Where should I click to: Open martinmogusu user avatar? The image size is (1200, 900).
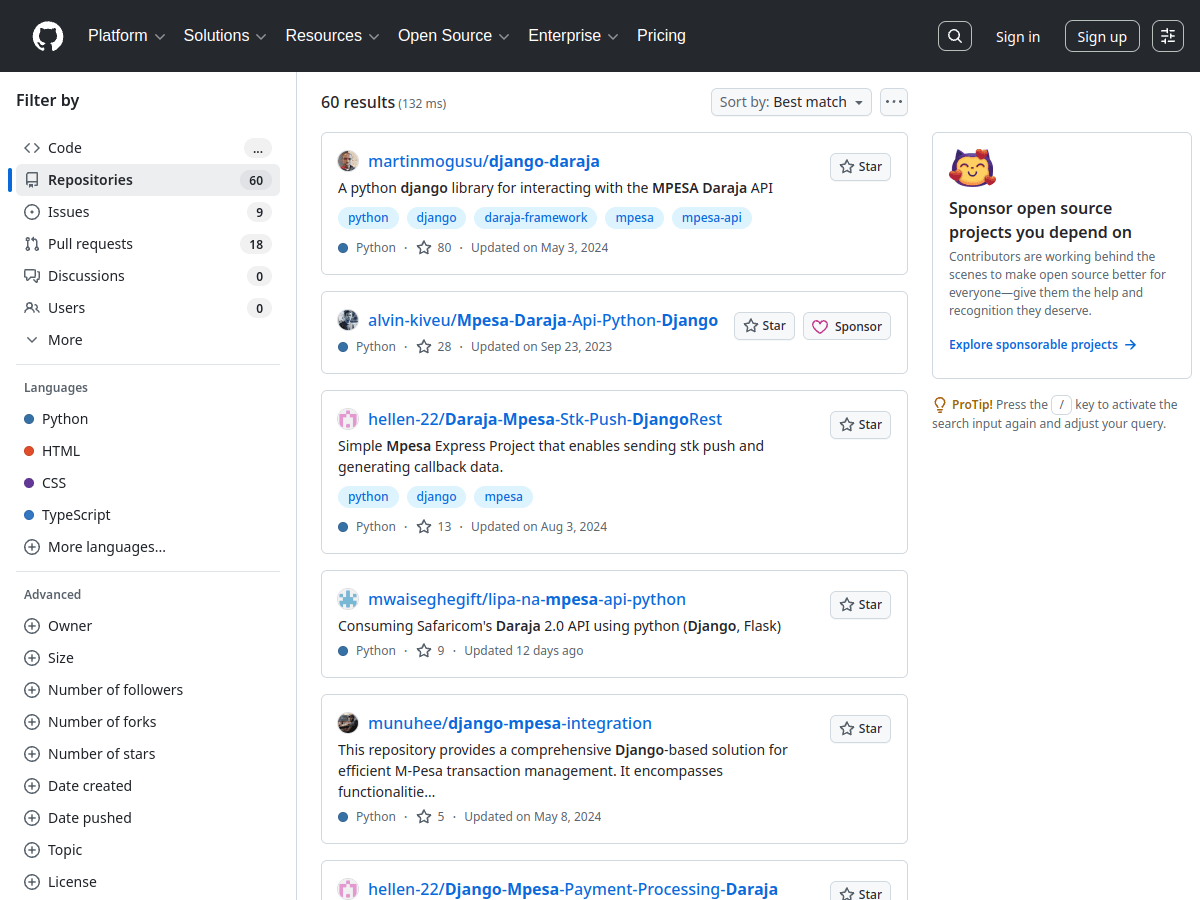click(348, 161)
